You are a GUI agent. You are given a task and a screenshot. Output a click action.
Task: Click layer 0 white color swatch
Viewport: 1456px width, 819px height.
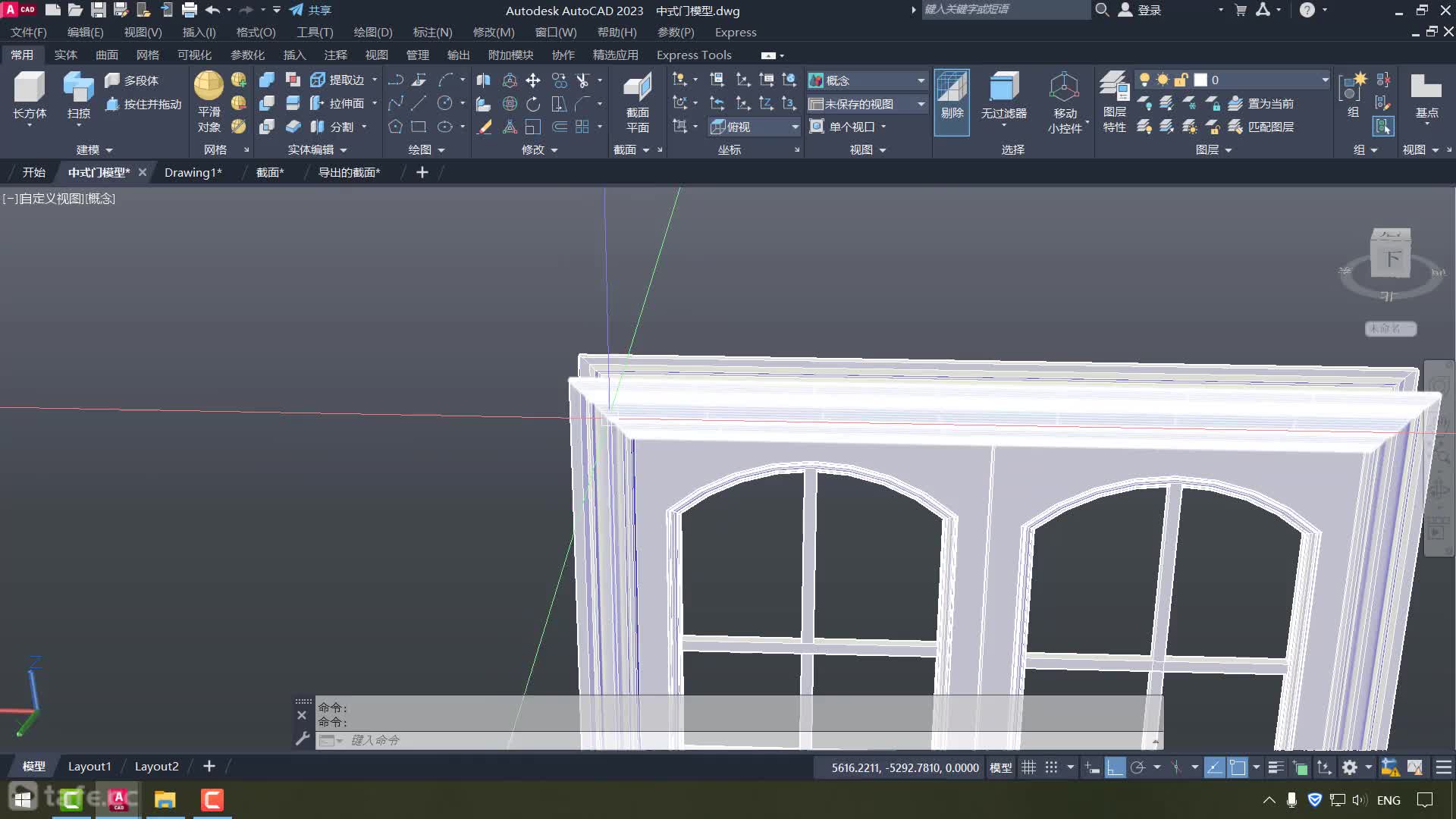pyautogui.click(x=1200, y=80)
